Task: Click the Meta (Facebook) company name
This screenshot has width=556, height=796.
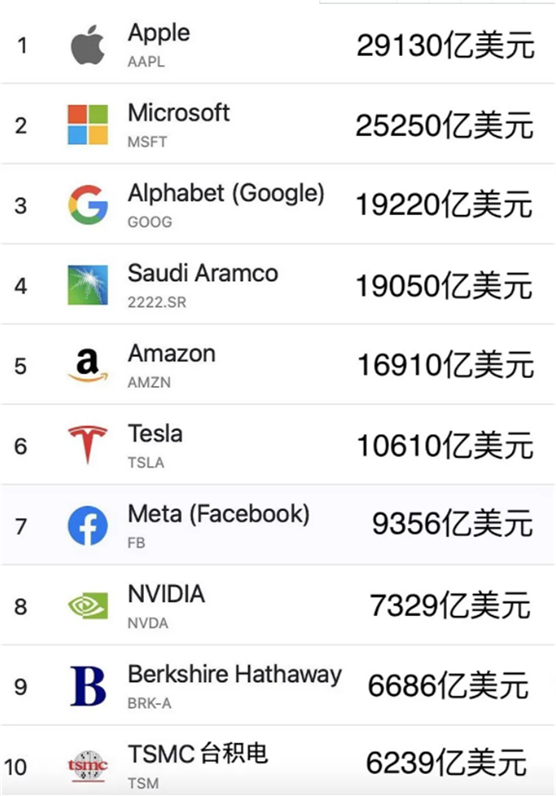Action: [219, 514]
